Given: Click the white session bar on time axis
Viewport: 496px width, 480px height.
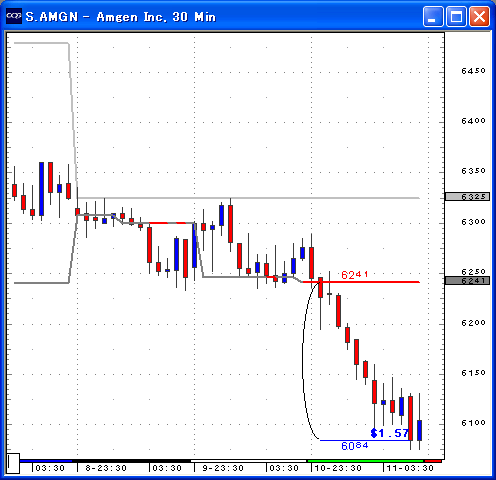Looking at the screenshot, I should coord(249,461).
